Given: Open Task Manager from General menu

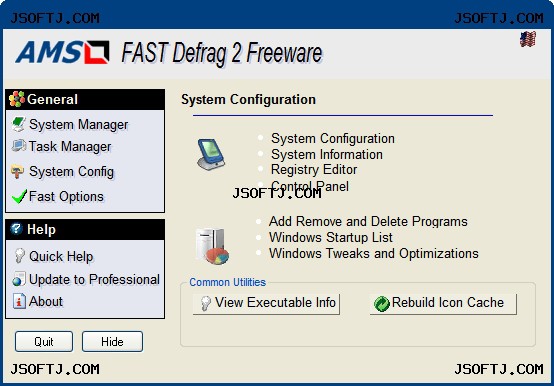Looking at the screenshot, I should point(70,146).
